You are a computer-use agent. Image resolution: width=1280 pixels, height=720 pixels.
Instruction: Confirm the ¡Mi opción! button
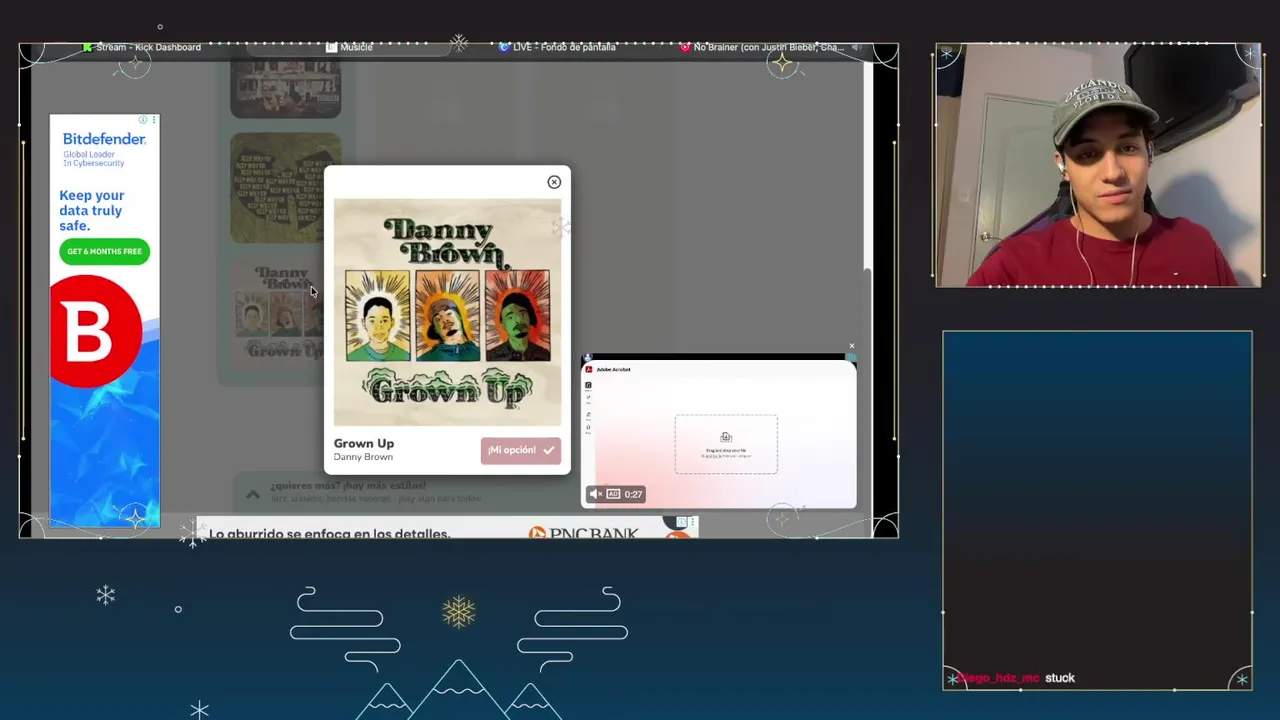[520, 450]
